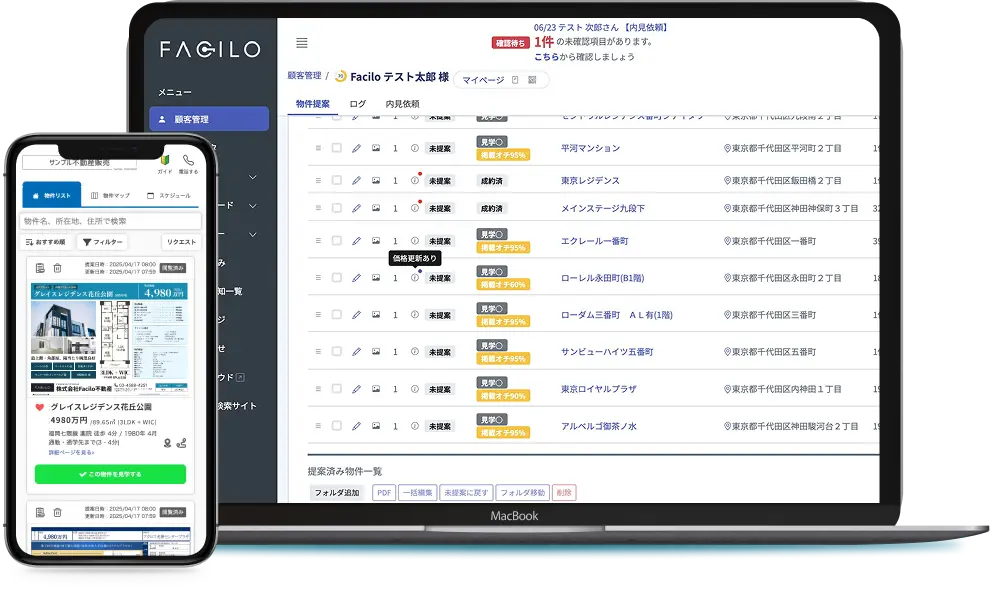
Task: Tap the document icon on first phone card
Action: [x=40, y=268]
